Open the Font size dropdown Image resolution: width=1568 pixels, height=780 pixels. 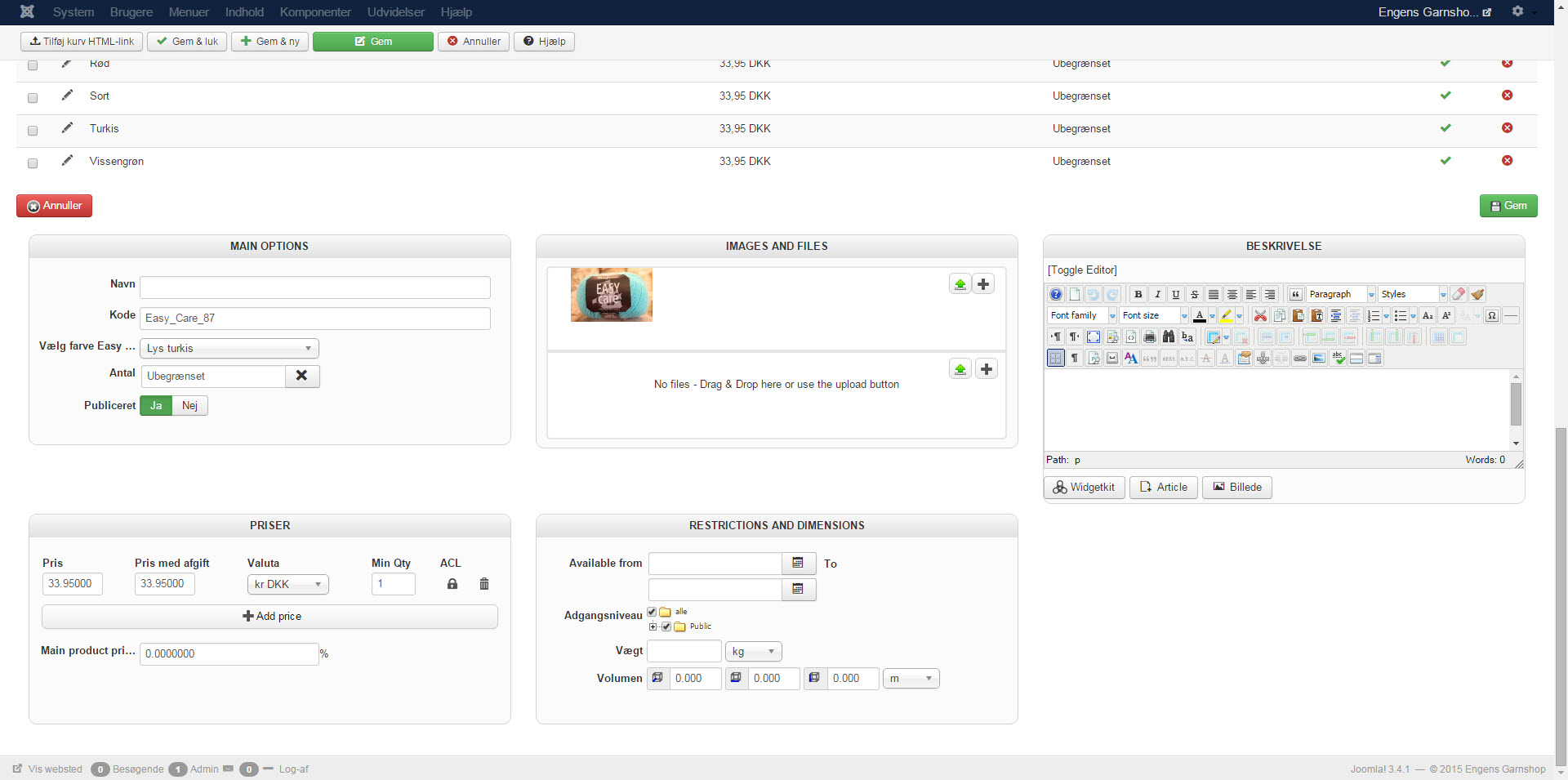[1155, 315]
